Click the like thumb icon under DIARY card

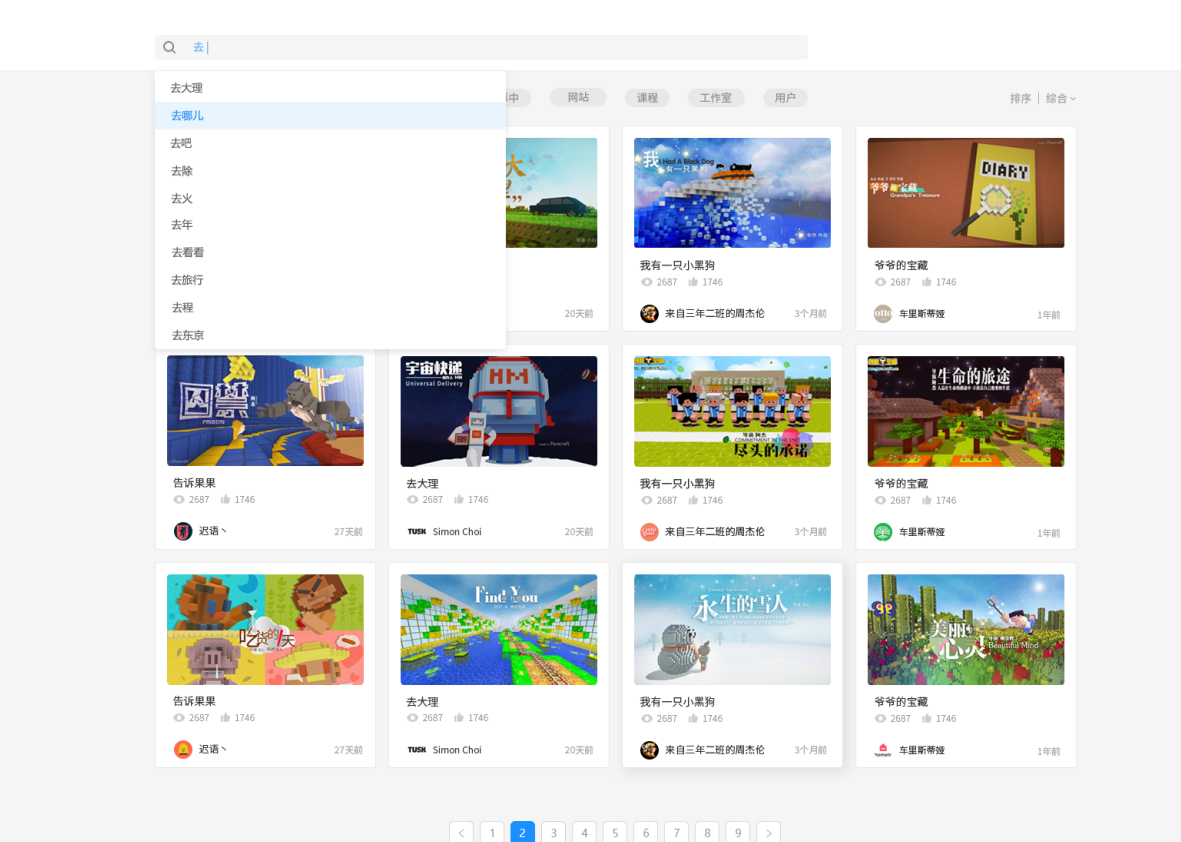pos(926,282)
